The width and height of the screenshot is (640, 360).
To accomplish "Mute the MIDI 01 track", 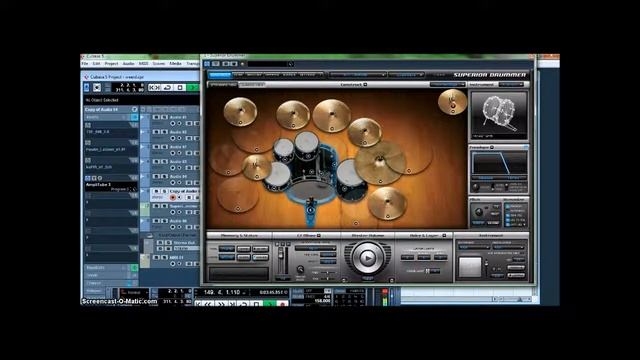I will point(156,258).
